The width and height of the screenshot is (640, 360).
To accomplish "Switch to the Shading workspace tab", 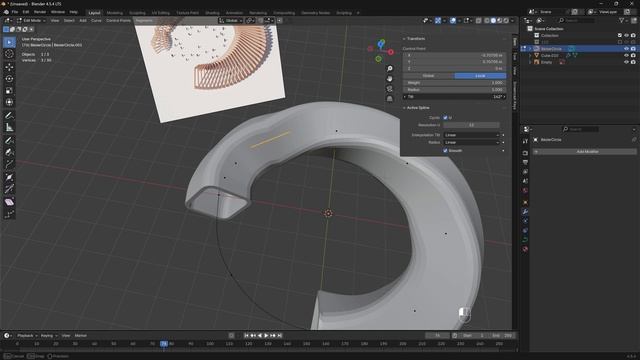I will [x=212, y=13].
